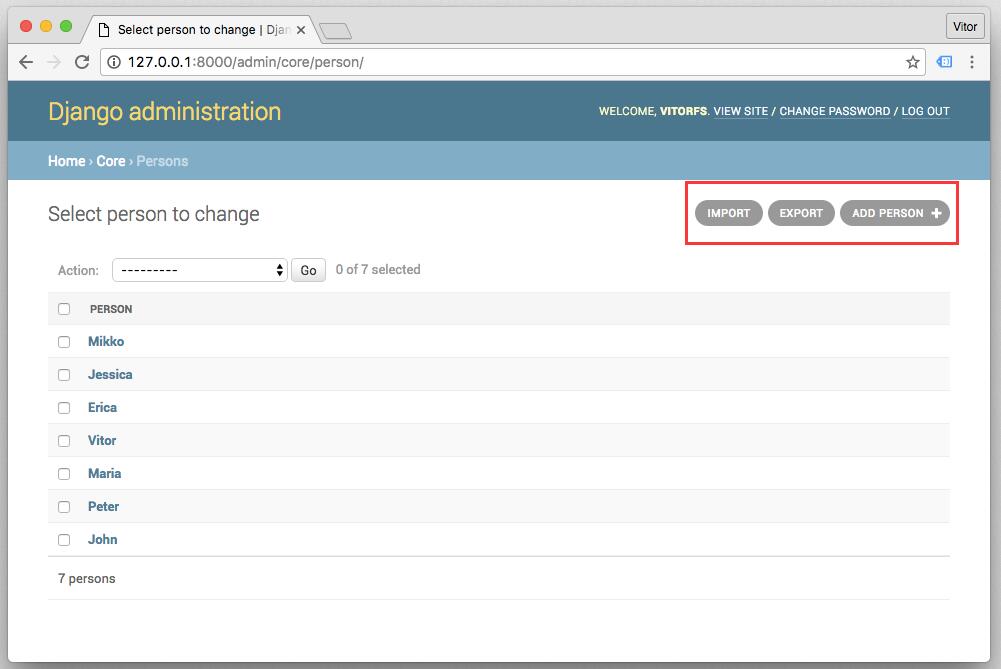The height and width of the screenshot is (669, 1001).
Task: Check the box next to John
Action: [64, 540]
